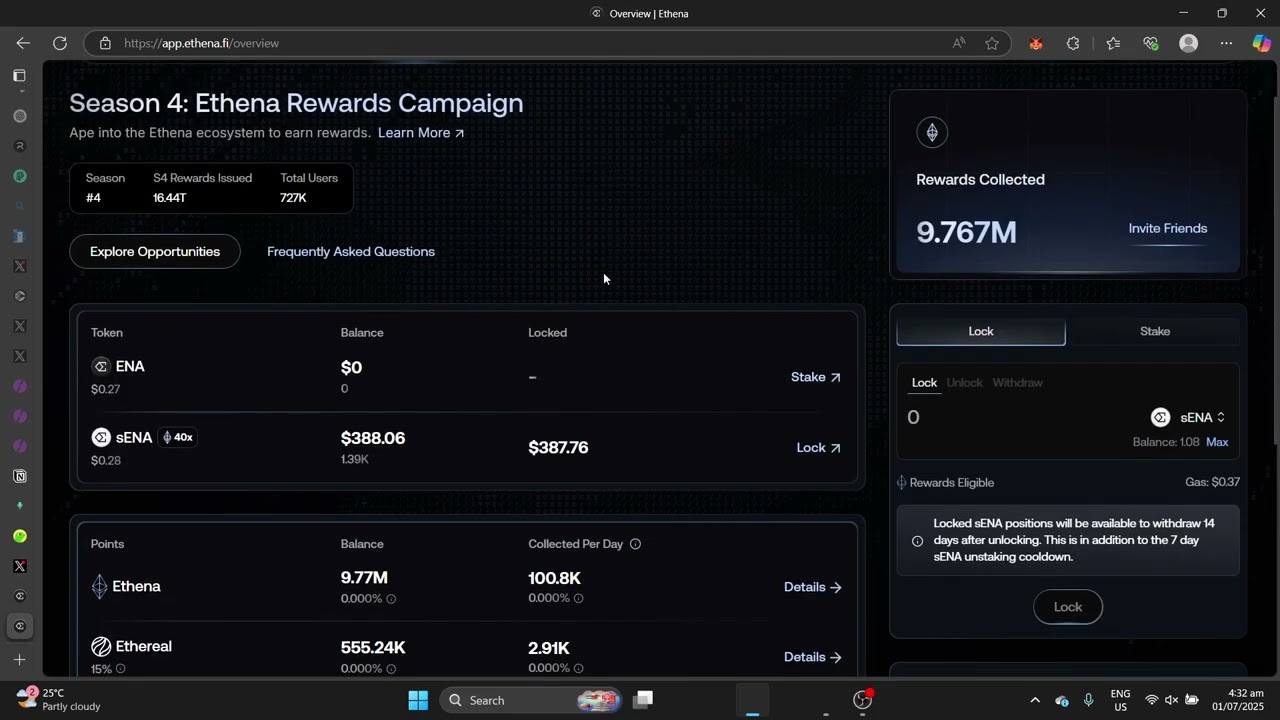Click the info icon in locked sENA notice

point(917,541)
